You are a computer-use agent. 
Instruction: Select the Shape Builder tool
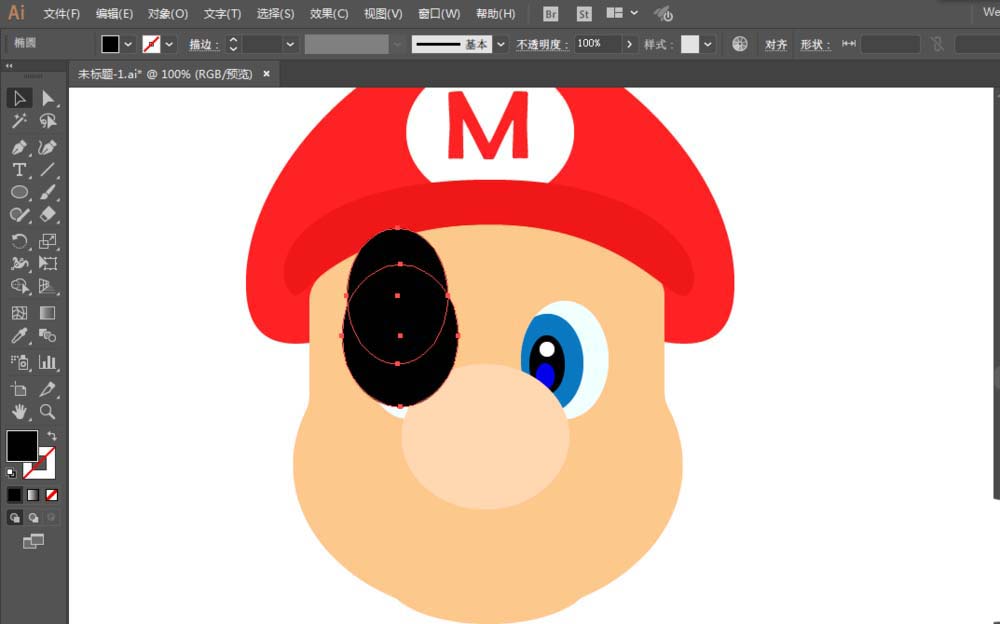19,286
